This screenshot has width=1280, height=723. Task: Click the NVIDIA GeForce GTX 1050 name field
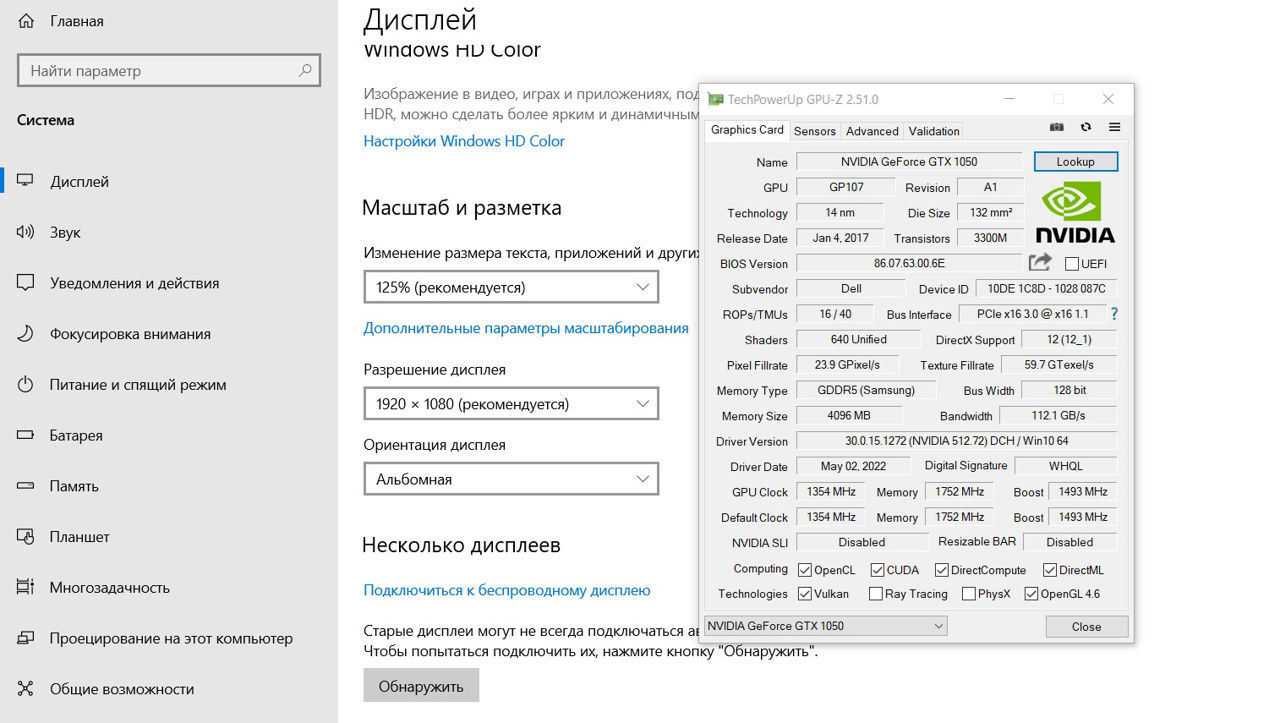[909, 161]
